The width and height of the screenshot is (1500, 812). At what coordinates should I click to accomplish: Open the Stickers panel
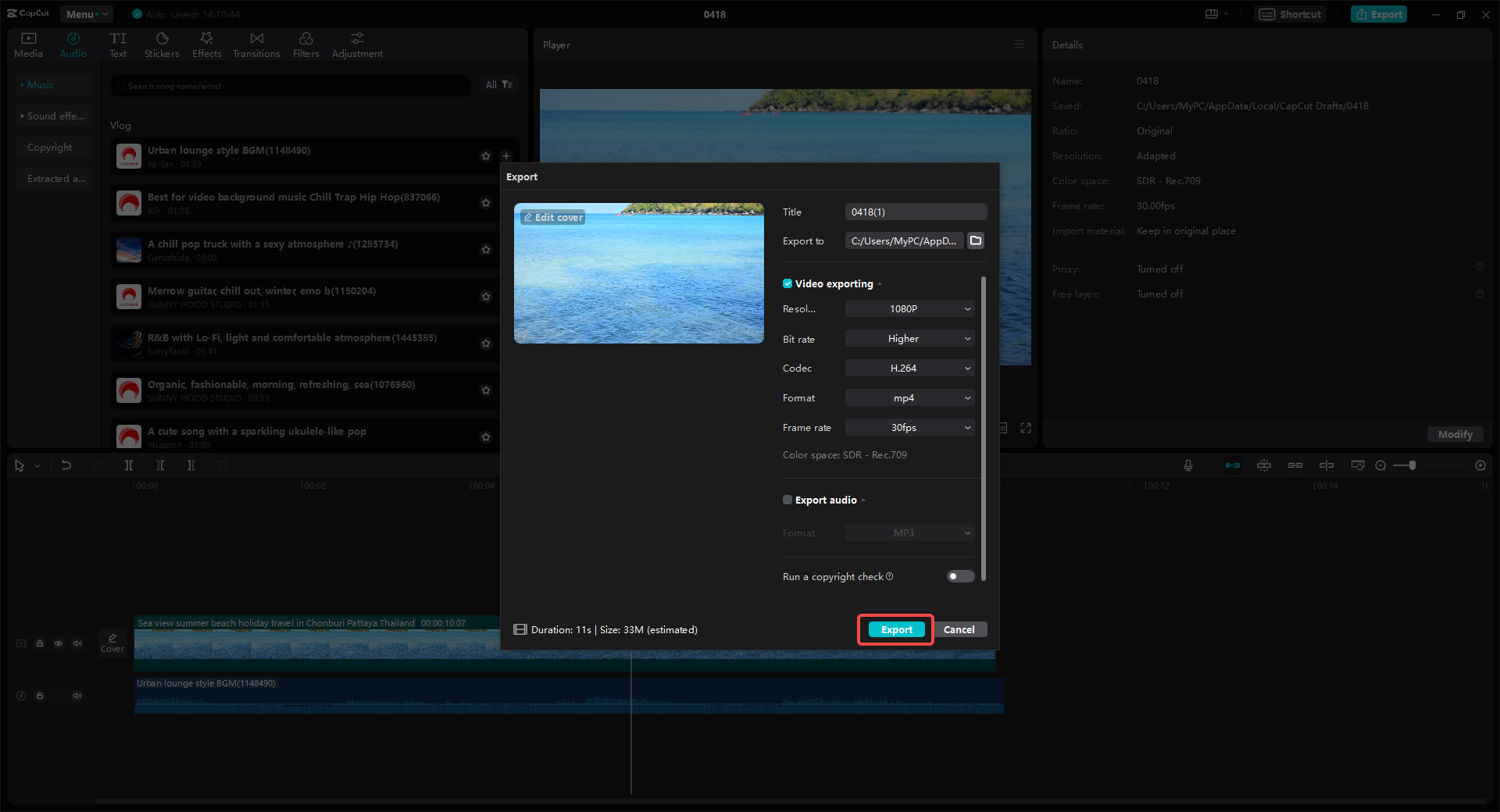click(x=162, y=43)
